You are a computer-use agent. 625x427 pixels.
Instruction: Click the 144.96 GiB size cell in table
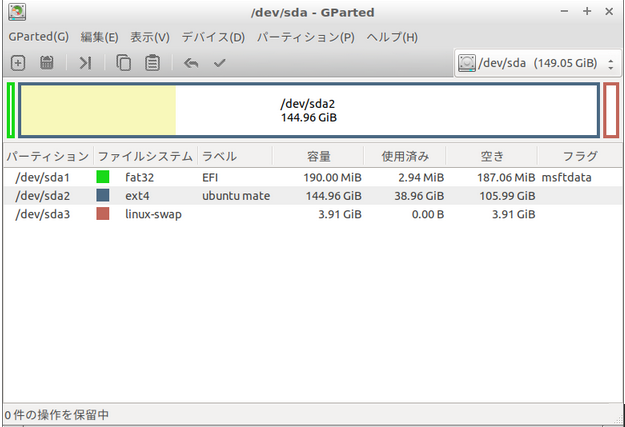334,196
